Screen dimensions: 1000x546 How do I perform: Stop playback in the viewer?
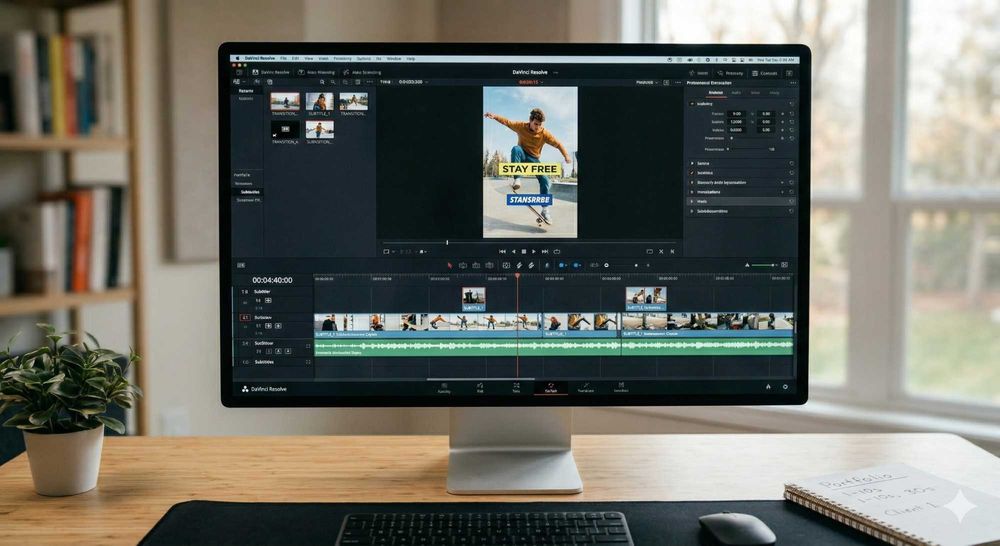524,251
